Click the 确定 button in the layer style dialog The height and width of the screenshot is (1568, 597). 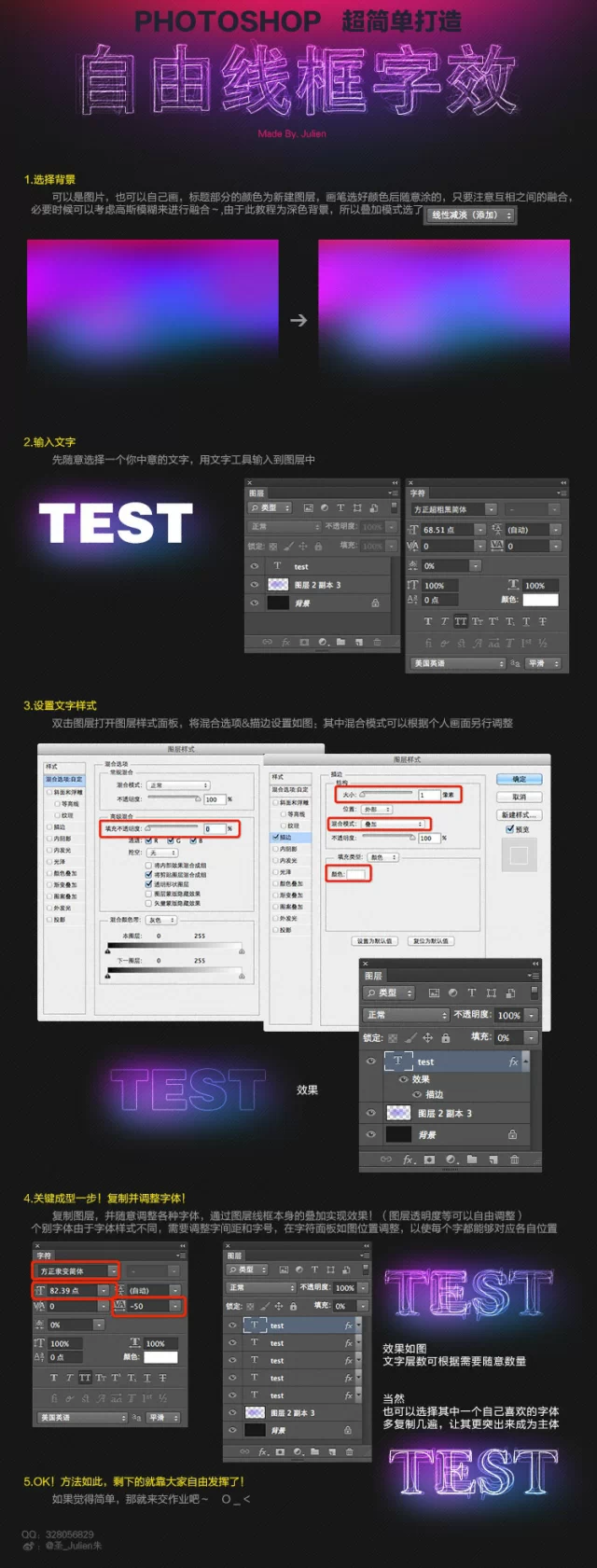point(520,779)
